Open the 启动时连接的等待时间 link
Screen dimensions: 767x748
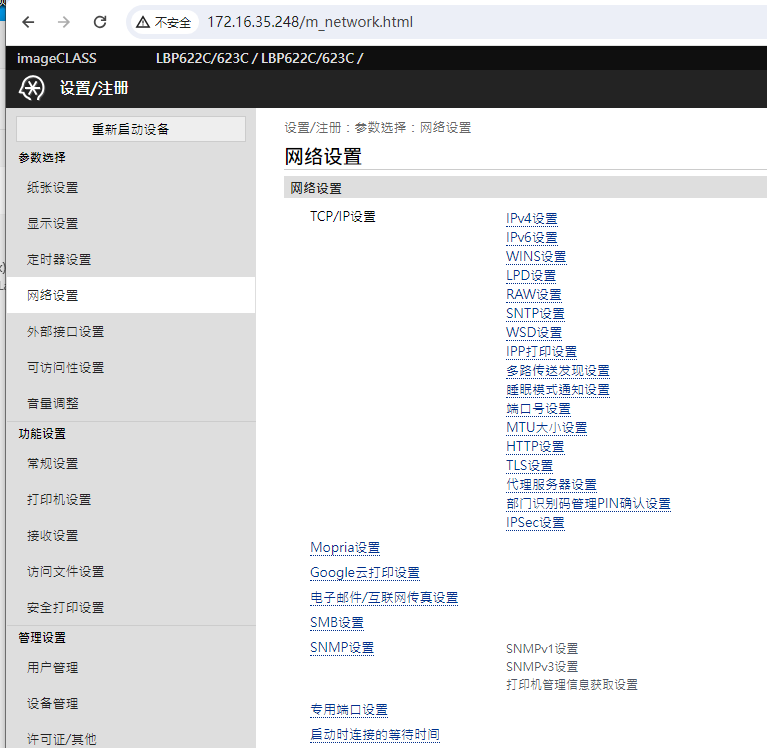[x=375, y=735]
